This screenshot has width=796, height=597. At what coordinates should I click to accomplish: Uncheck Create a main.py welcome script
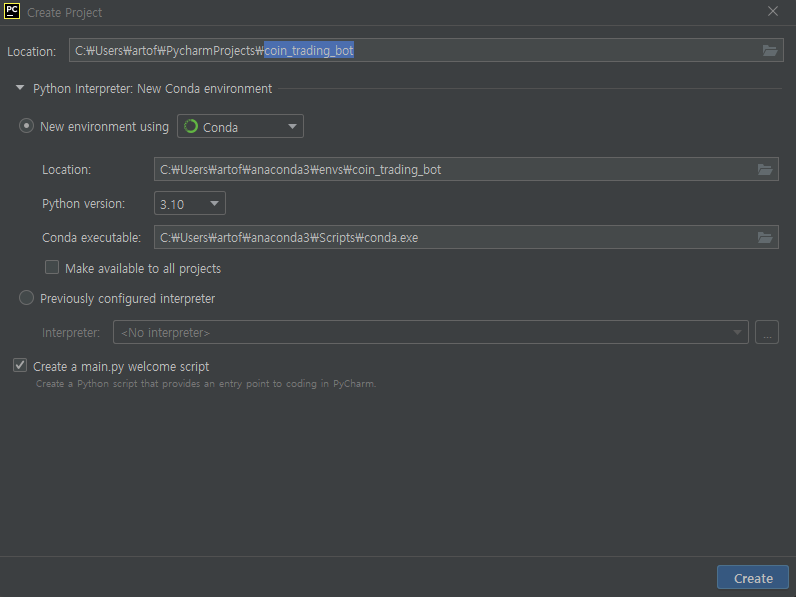20,365
